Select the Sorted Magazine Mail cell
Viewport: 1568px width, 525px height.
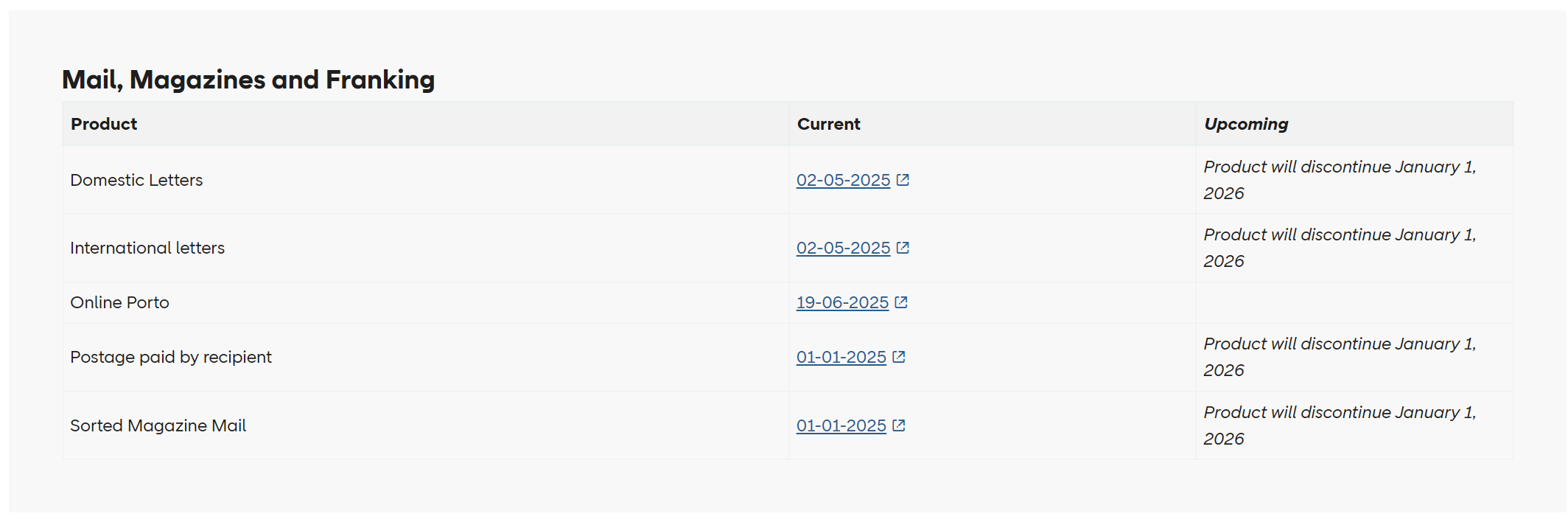158,425
